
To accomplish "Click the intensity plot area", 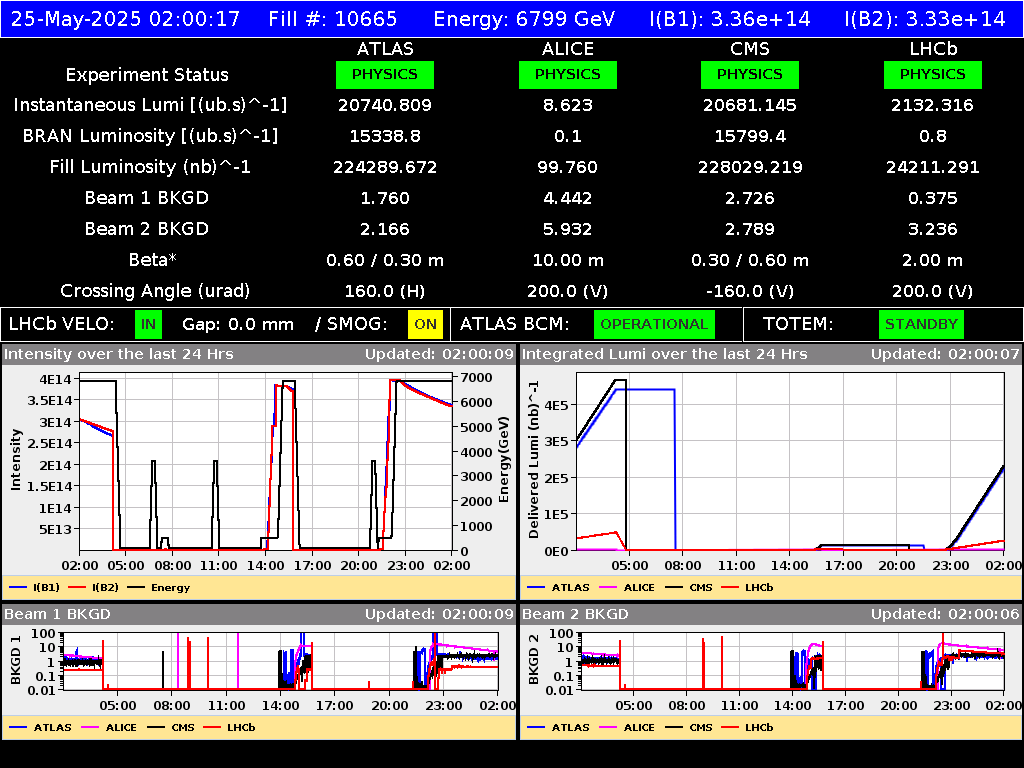I will 266,462.
